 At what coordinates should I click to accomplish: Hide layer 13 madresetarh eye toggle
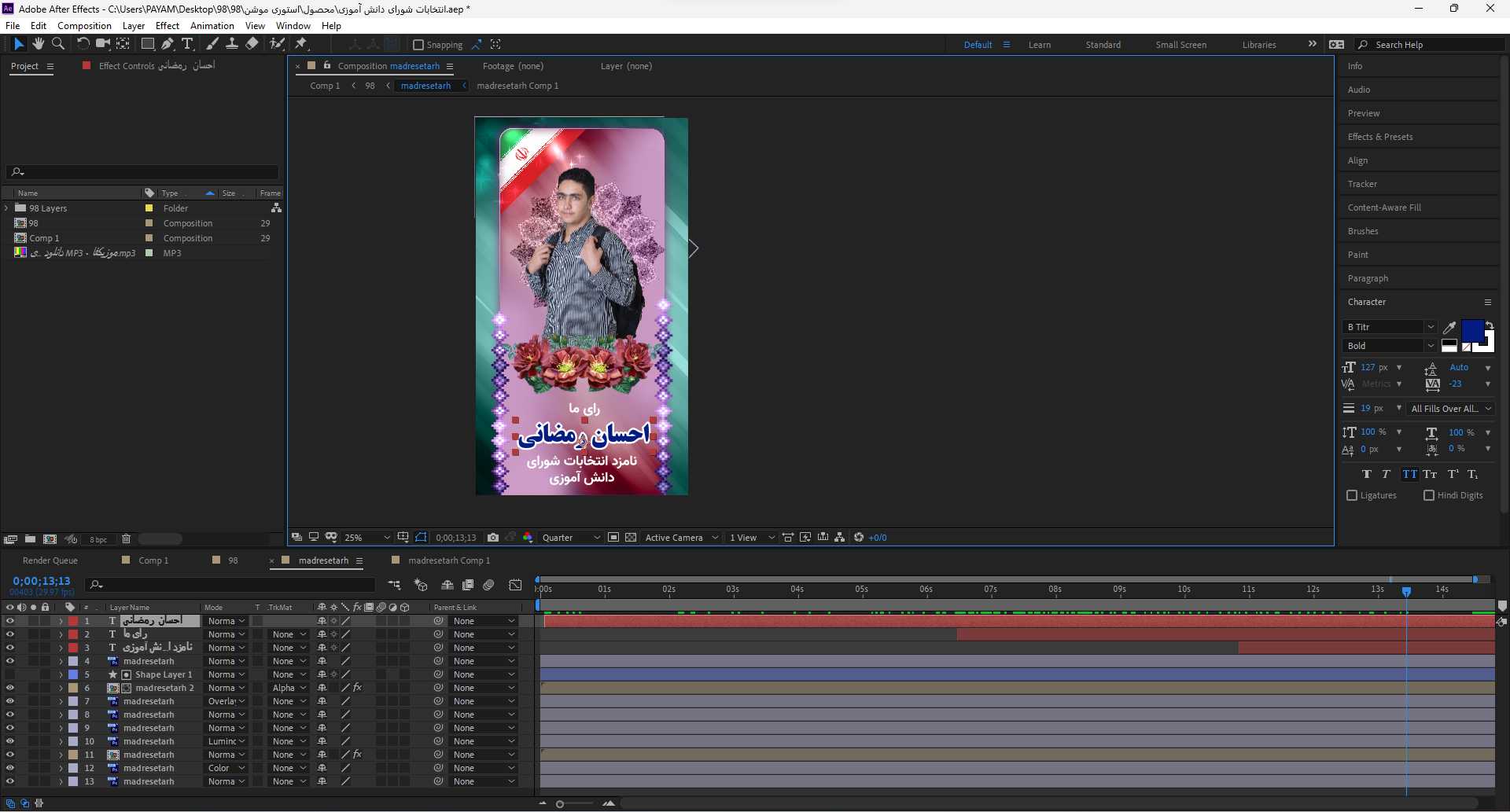point(9,781)
